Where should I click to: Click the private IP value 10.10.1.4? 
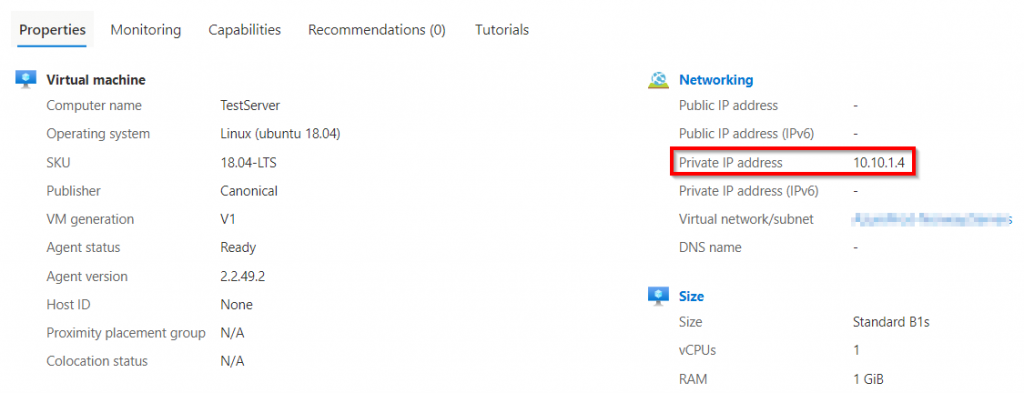[879, 163]
